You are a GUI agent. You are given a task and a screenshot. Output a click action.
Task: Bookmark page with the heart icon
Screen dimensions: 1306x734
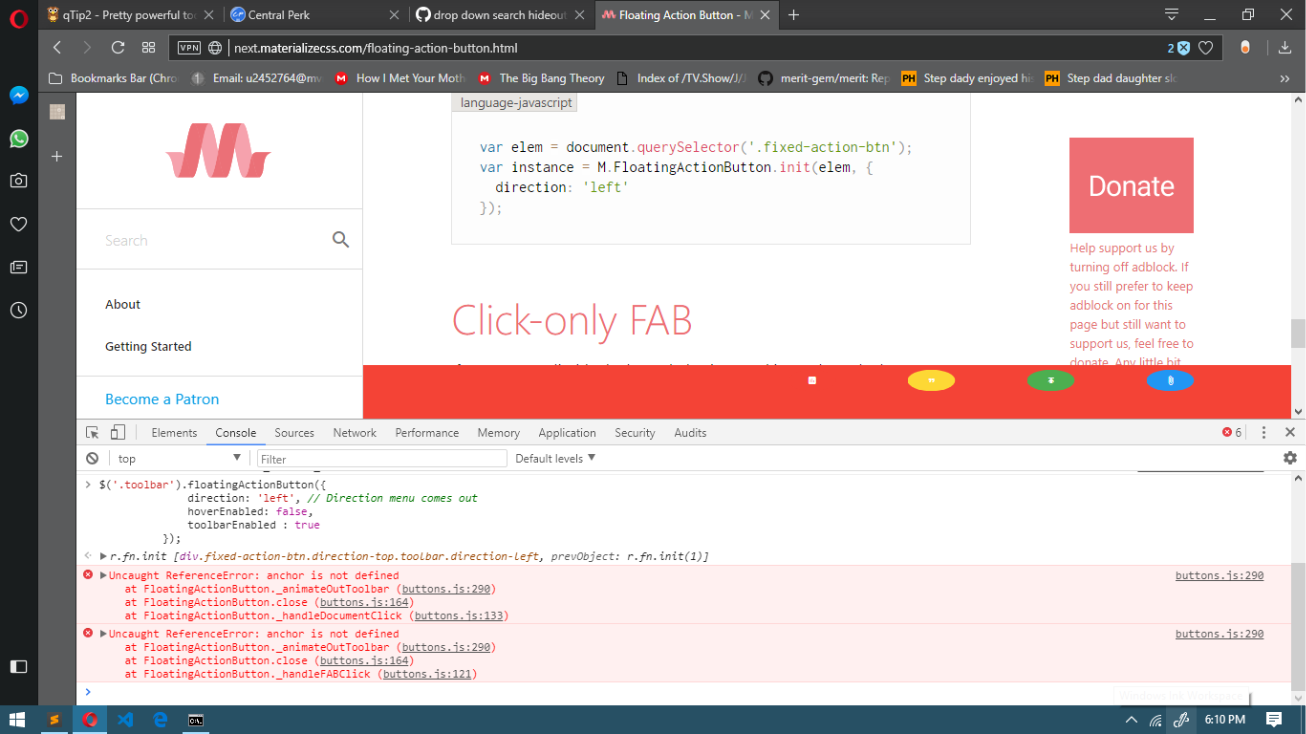[1207, 46]
